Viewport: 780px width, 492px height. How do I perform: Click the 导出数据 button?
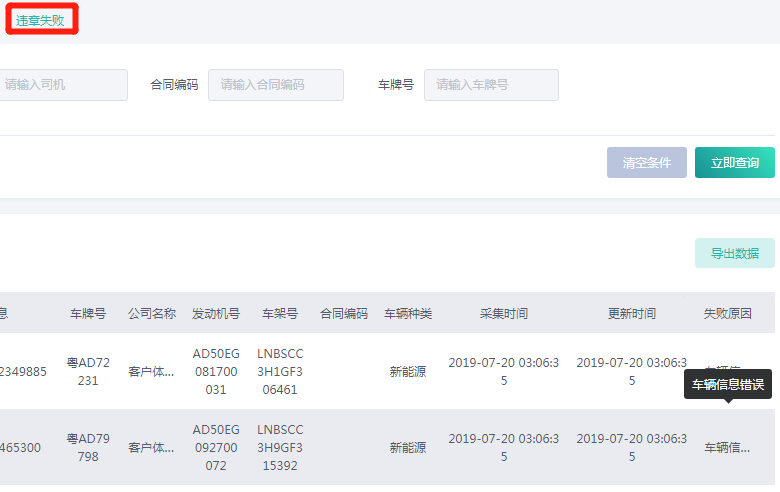734,253
